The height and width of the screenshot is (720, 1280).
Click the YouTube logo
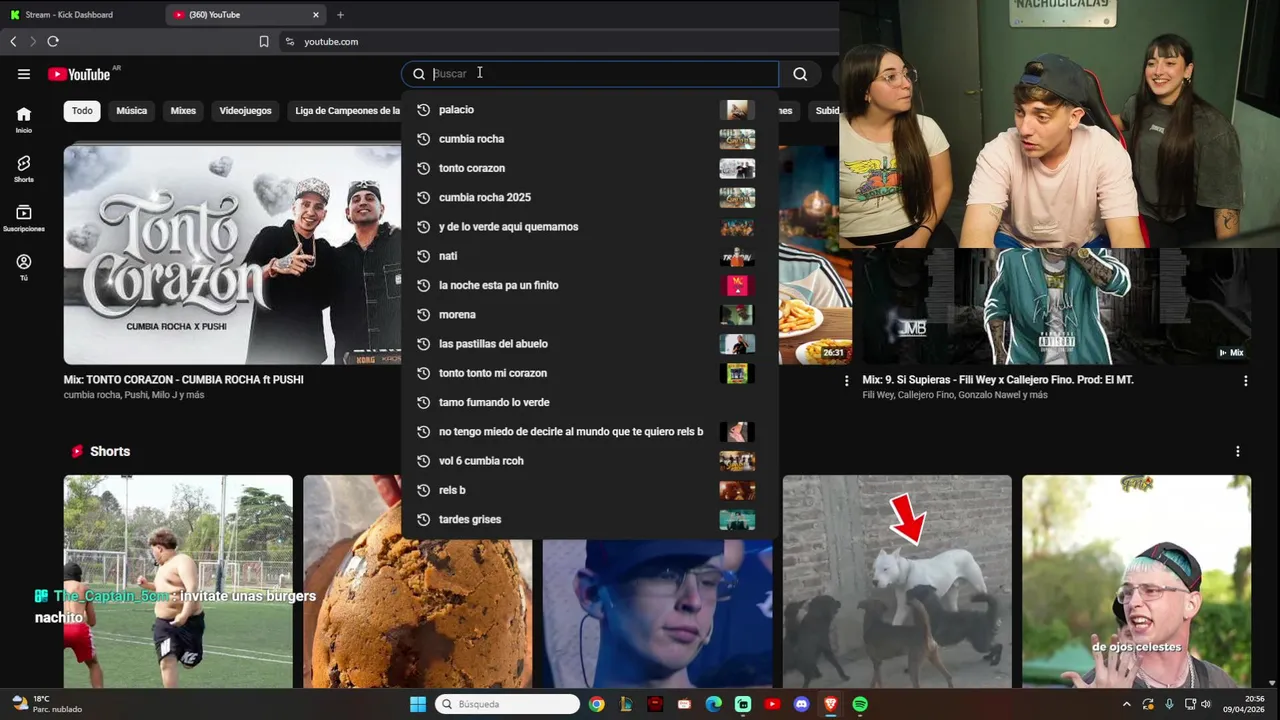pyautogui.click(x=79, y=74)
